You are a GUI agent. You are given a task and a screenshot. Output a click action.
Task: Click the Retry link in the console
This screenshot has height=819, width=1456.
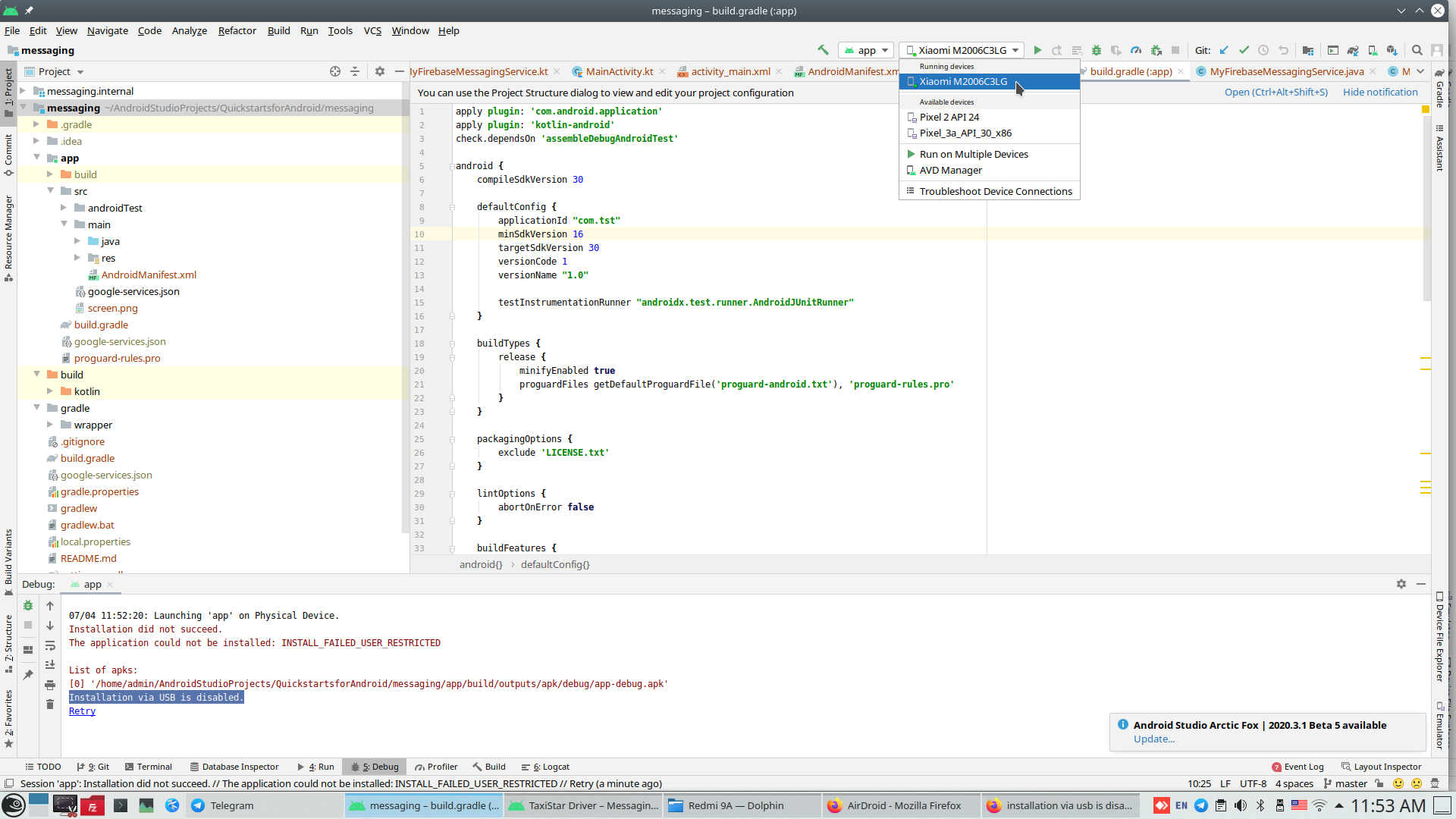pos(82,711)
